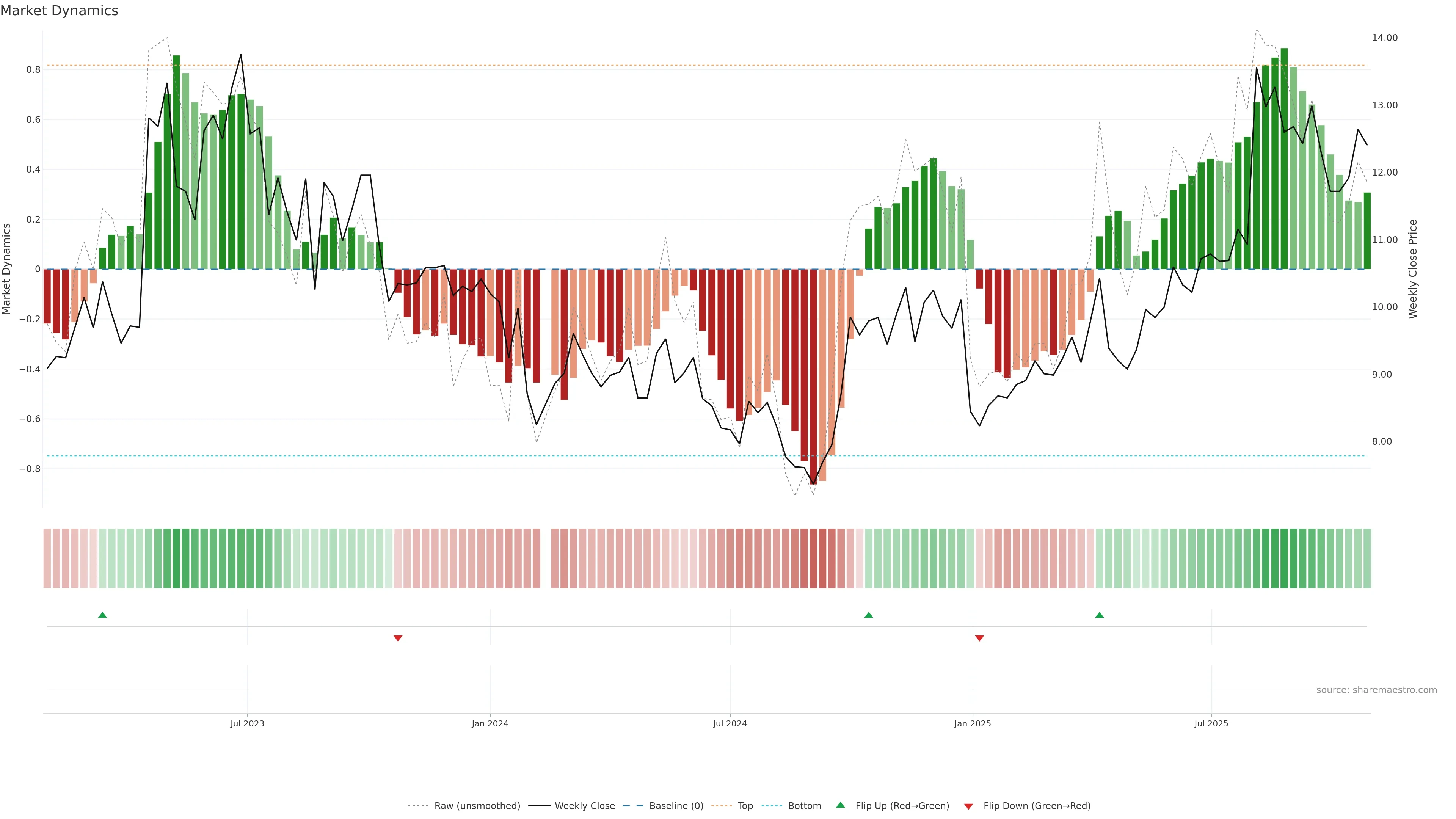Click the first green flip-up triangle marker

pyautogui.click(x=102, y=615)
